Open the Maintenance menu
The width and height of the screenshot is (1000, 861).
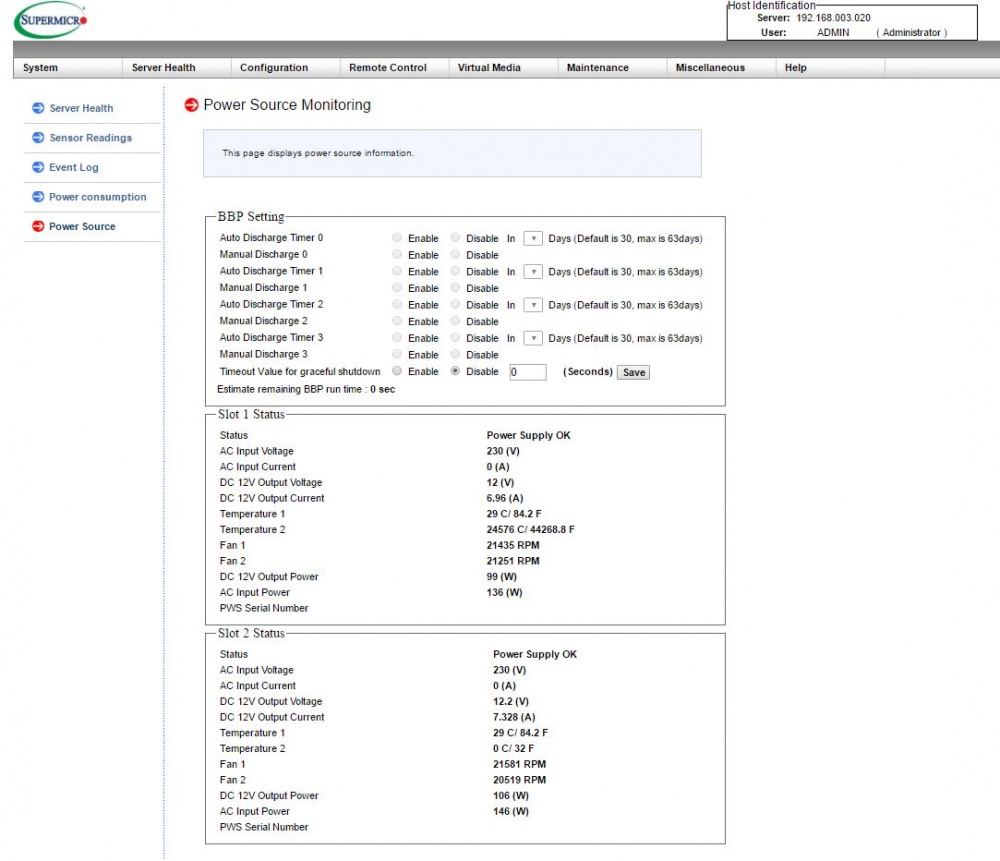596,67
